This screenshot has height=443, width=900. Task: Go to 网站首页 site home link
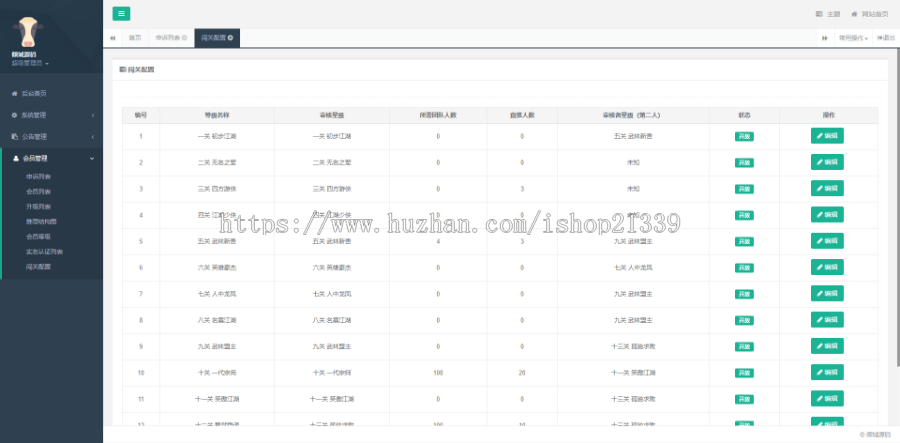(870, 14)
